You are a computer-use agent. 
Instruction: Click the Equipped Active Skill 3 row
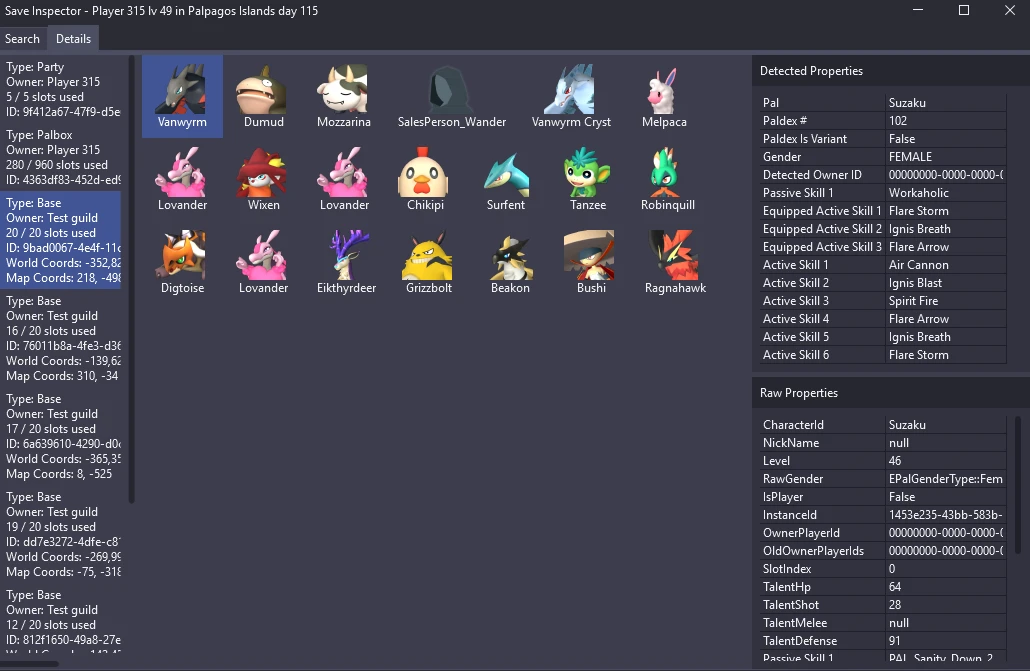(x=882, y=246)
